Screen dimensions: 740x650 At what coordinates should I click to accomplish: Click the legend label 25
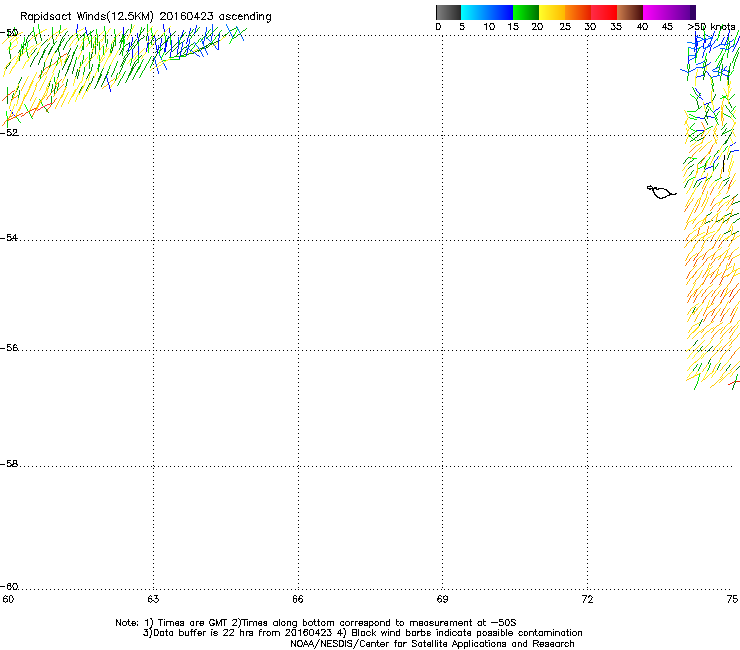click(x=565, y=27)
